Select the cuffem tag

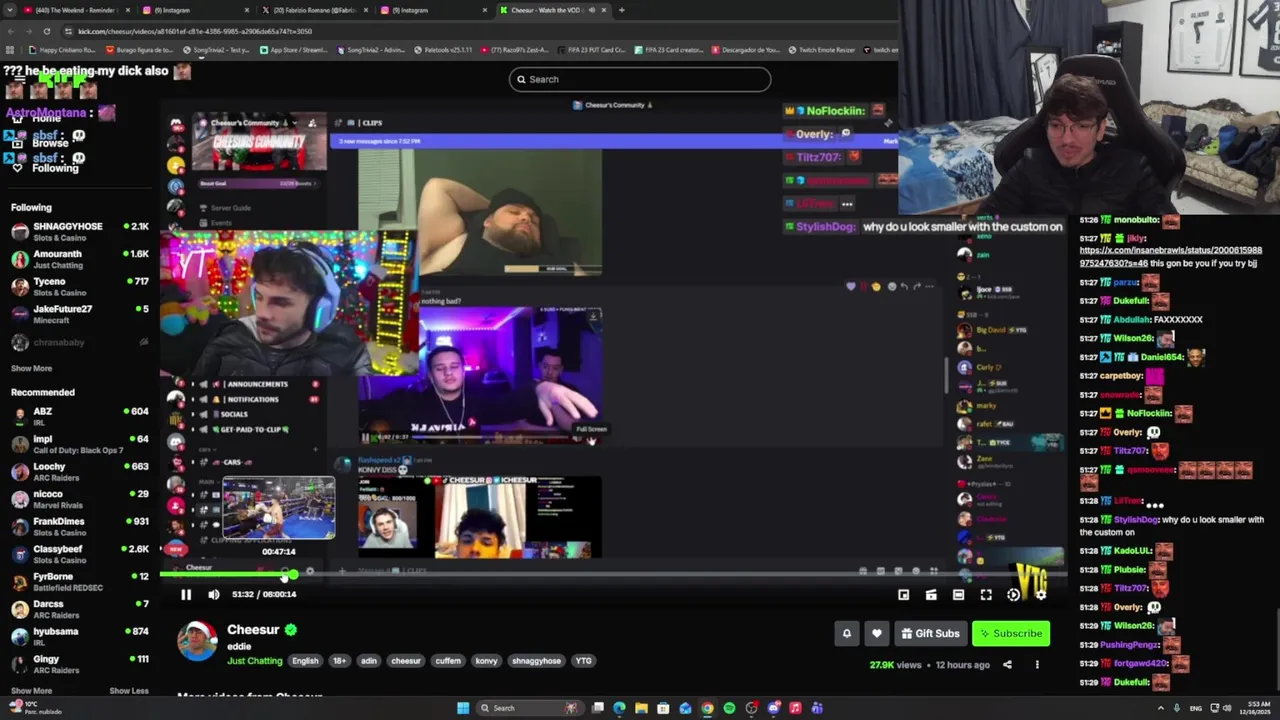(448, 661)
